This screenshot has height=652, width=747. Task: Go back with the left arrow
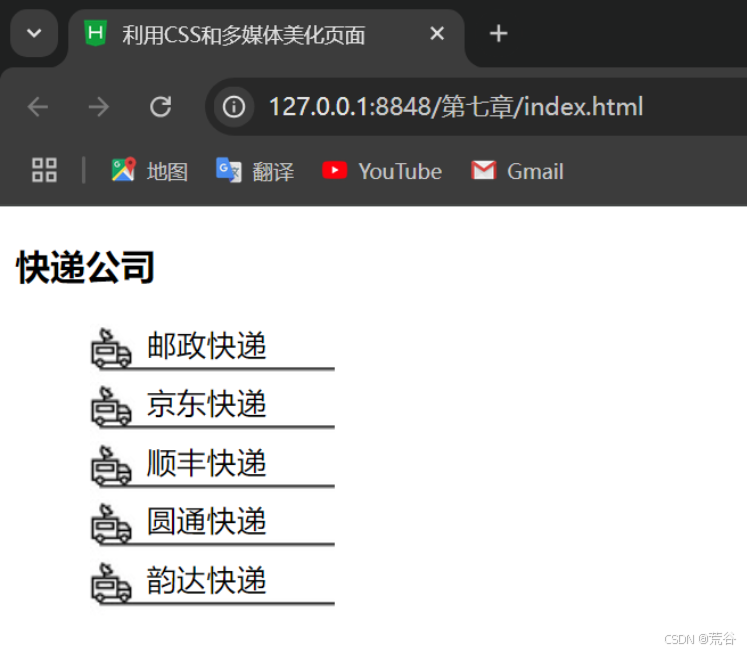38,107
